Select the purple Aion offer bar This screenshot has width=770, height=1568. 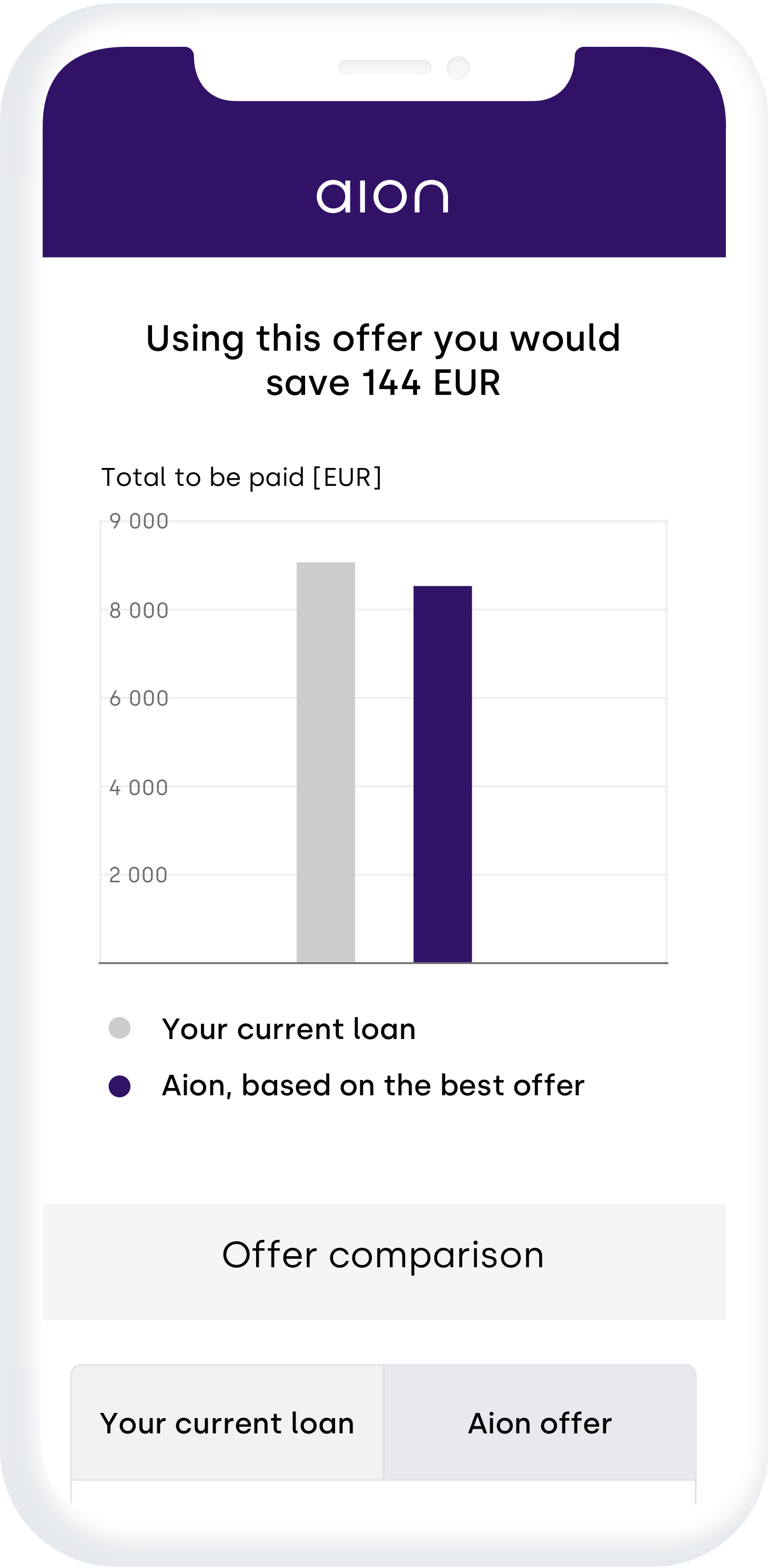pyautogui.click(x=442, y=774)
